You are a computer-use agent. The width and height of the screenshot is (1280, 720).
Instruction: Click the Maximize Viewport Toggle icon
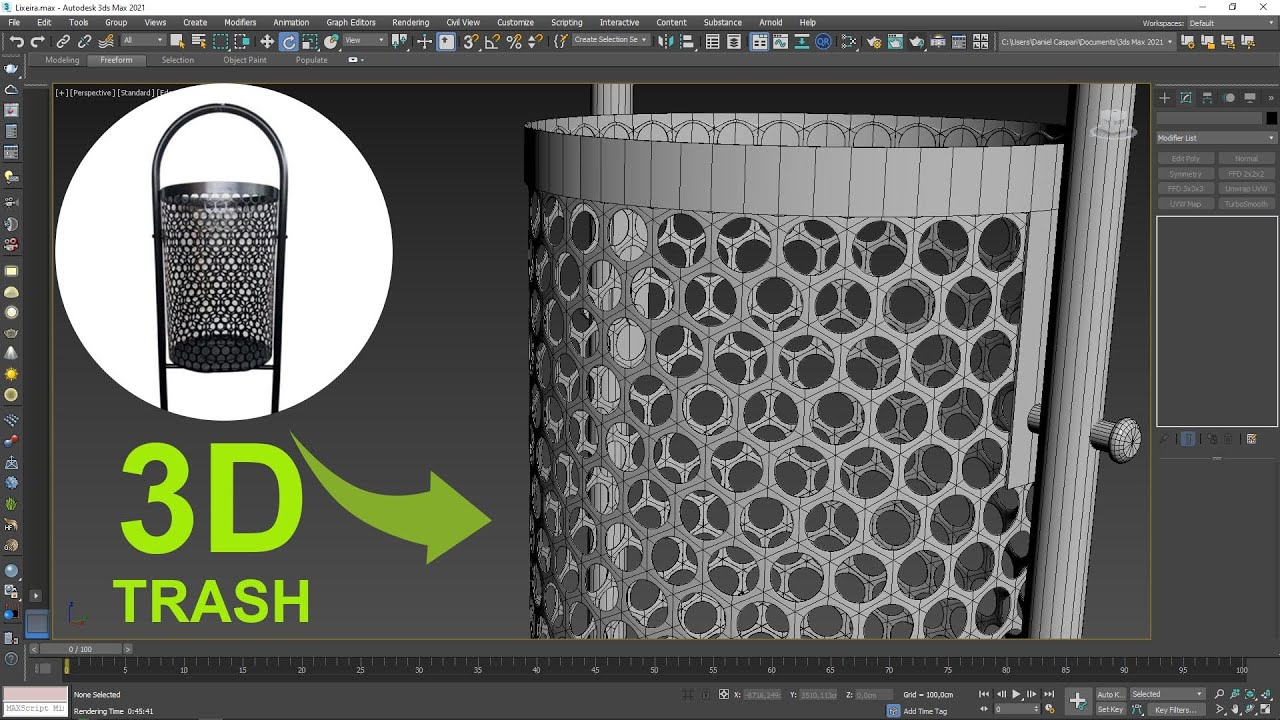(x=1266, y=710)
